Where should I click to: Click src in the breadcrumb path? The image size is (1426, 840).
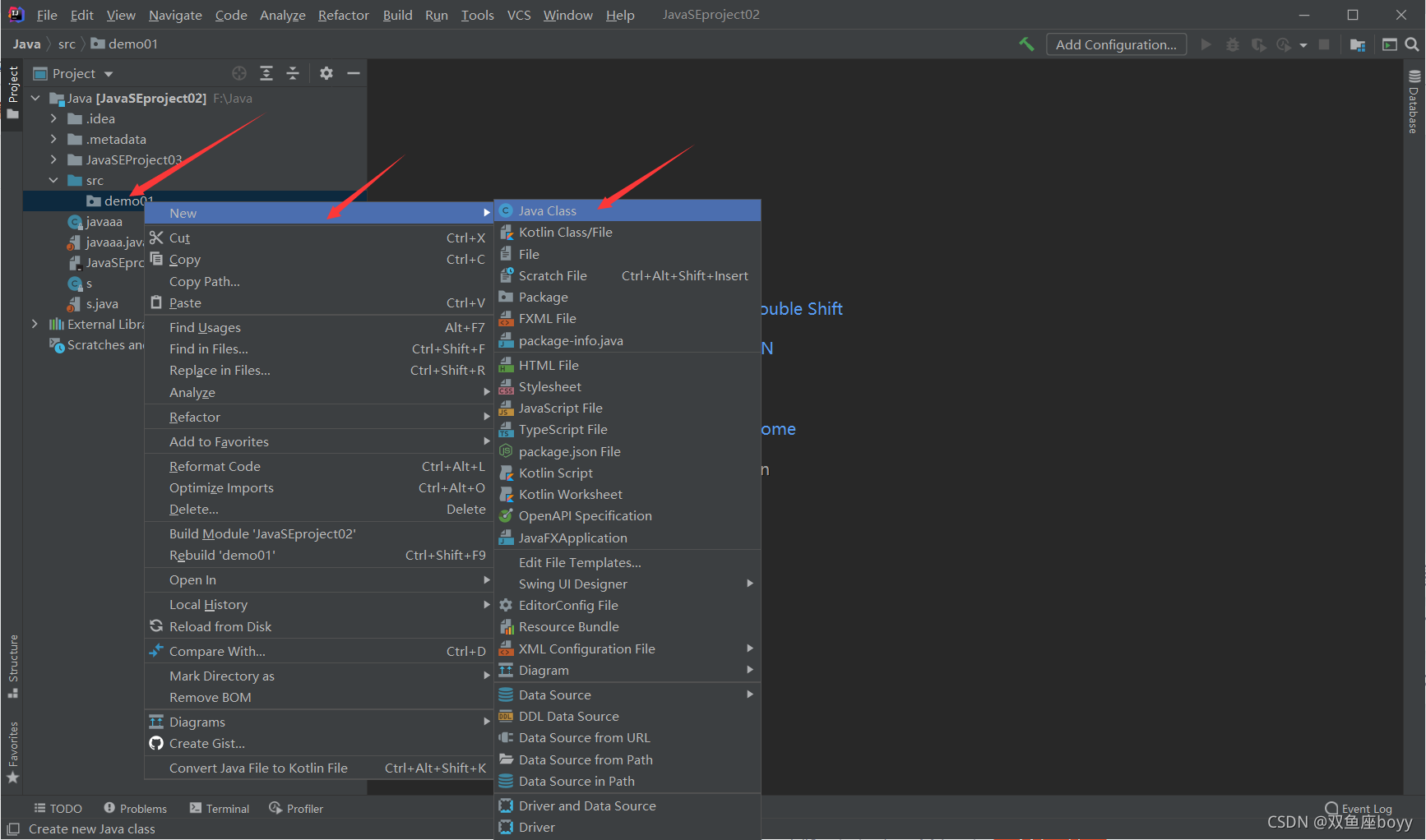tap(67, 44)
